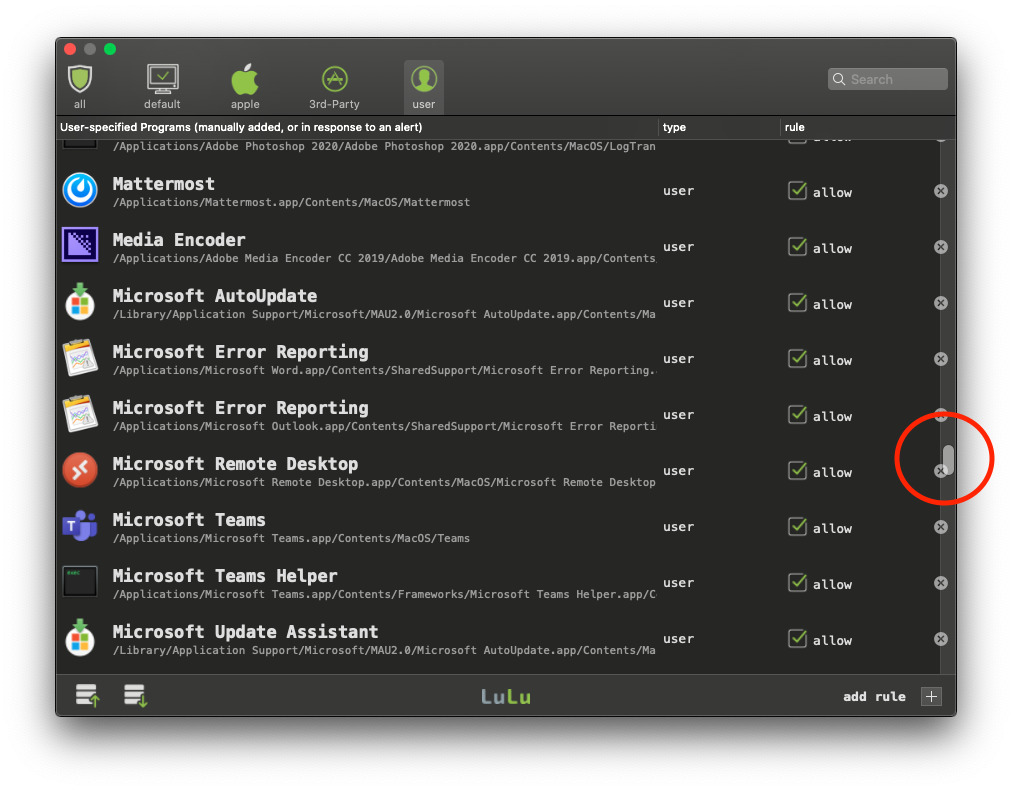Image resolution: width=1012 pixels, height=790 pixels.
Task: Click the Word Error Reporting app icon
Action: click(x=80, y=358)
